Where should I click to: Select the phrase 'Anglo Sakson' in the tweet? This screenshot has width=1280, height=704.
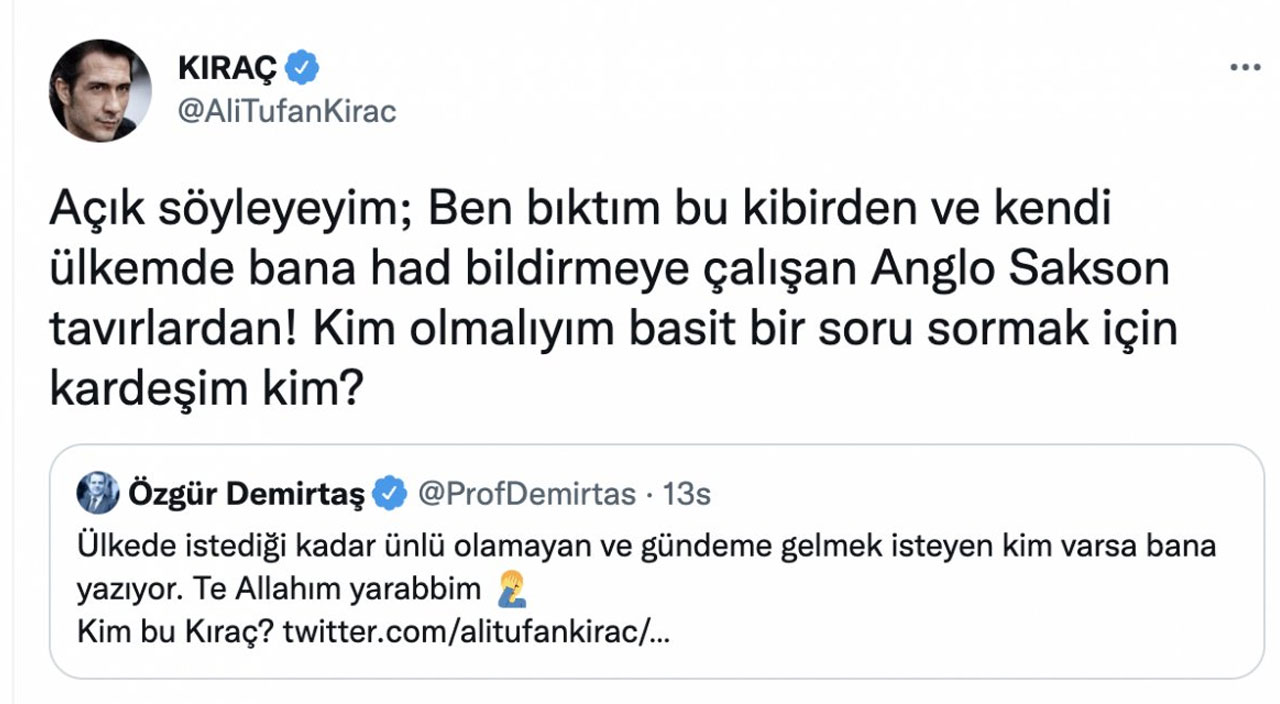1020,264
